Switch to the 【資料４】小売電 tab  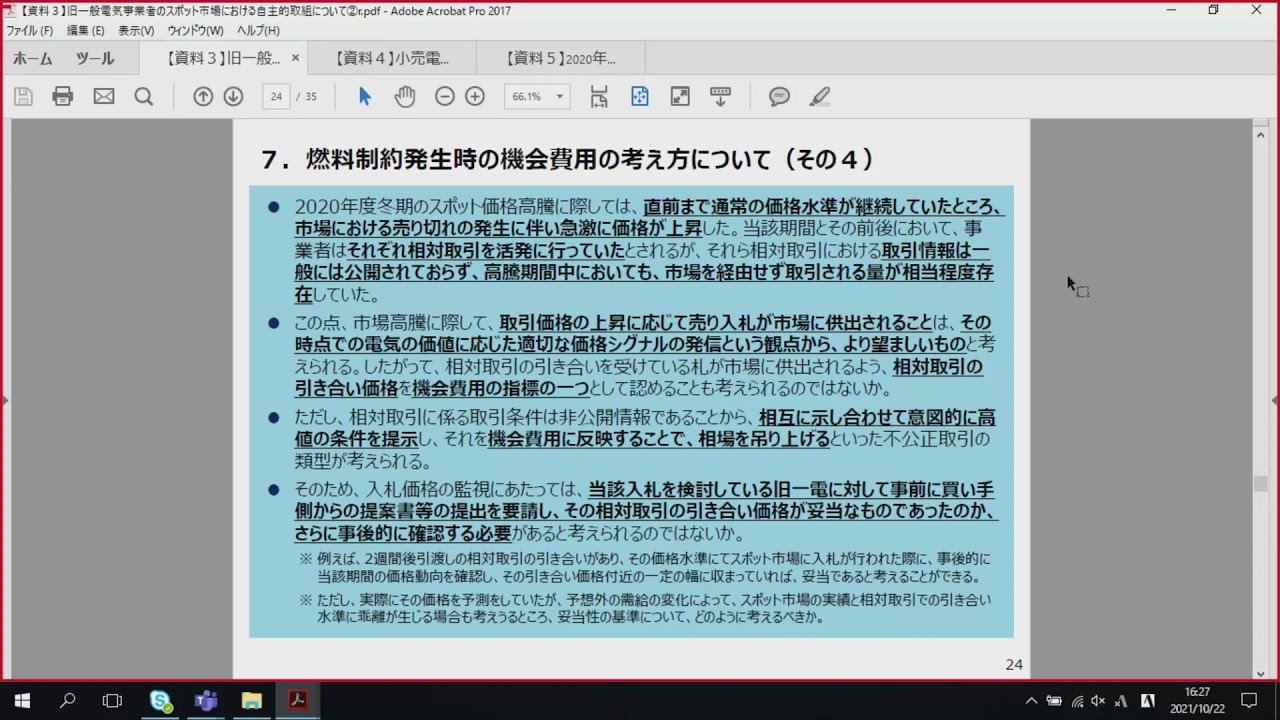tap(391, 59)
